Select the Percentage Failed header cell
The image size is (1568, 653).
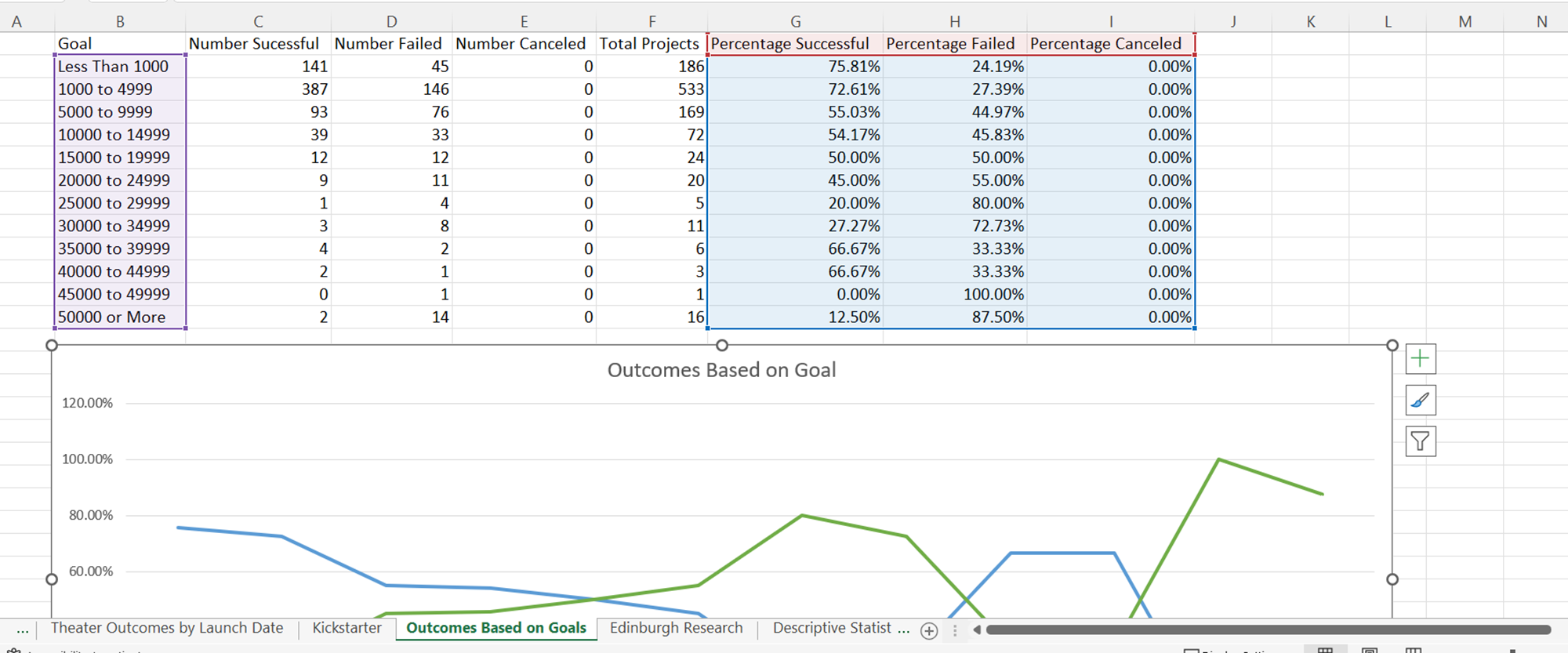(x=955, y=44)
